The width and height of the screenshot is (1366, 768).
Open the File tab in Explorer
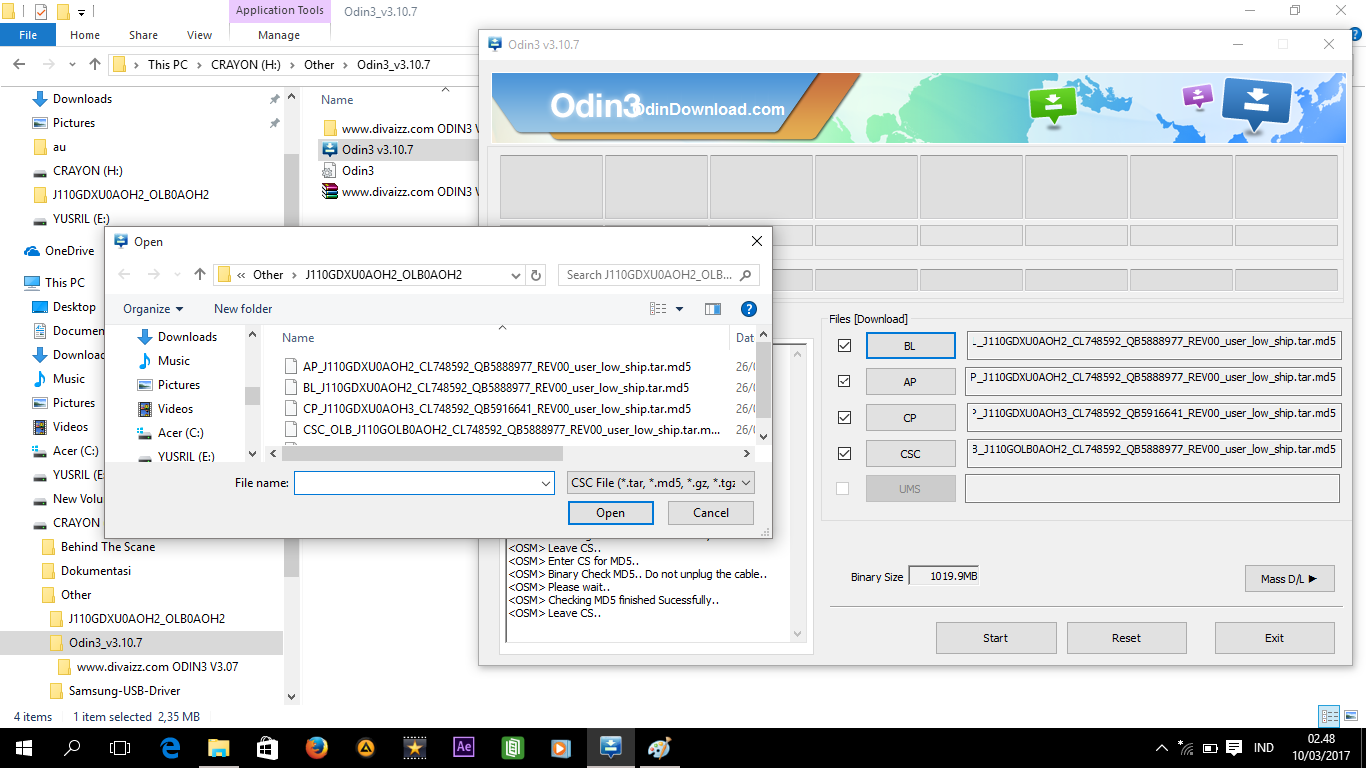pyautogui.click(x=28, y=35)
